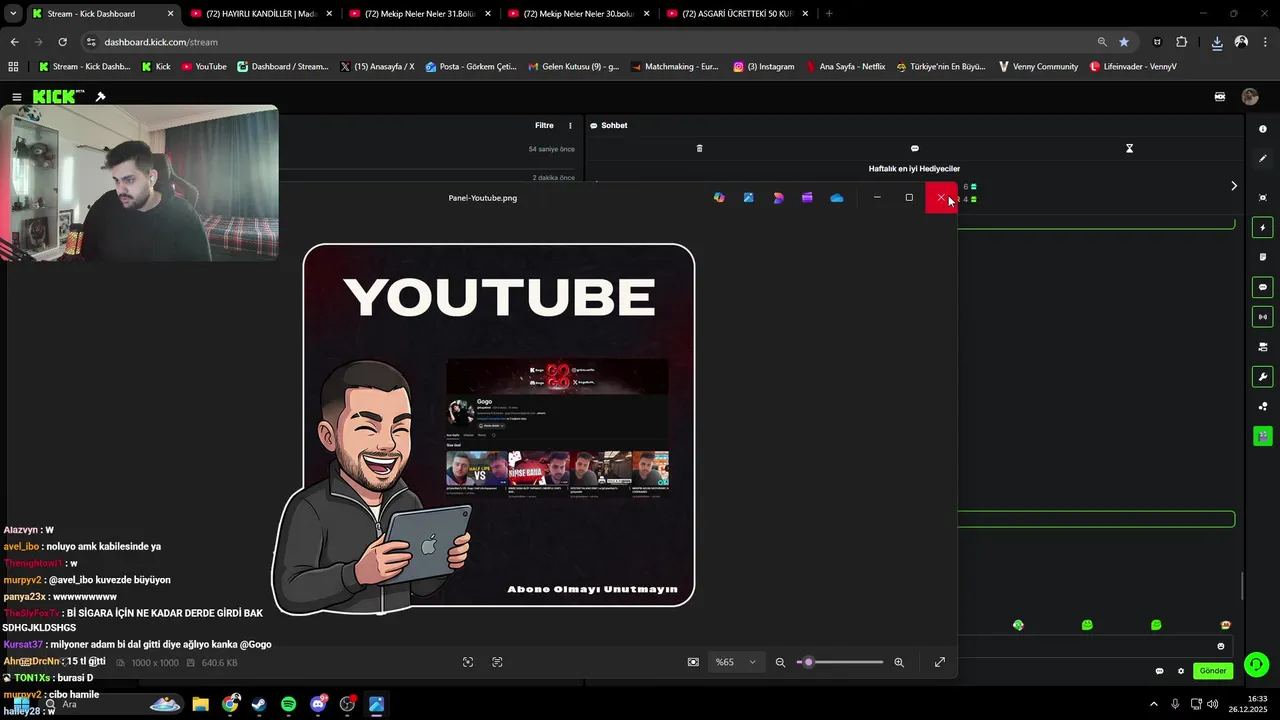Click the speech bubble icon below Sohbet header

pyautogui.click(x=914, y=148)
